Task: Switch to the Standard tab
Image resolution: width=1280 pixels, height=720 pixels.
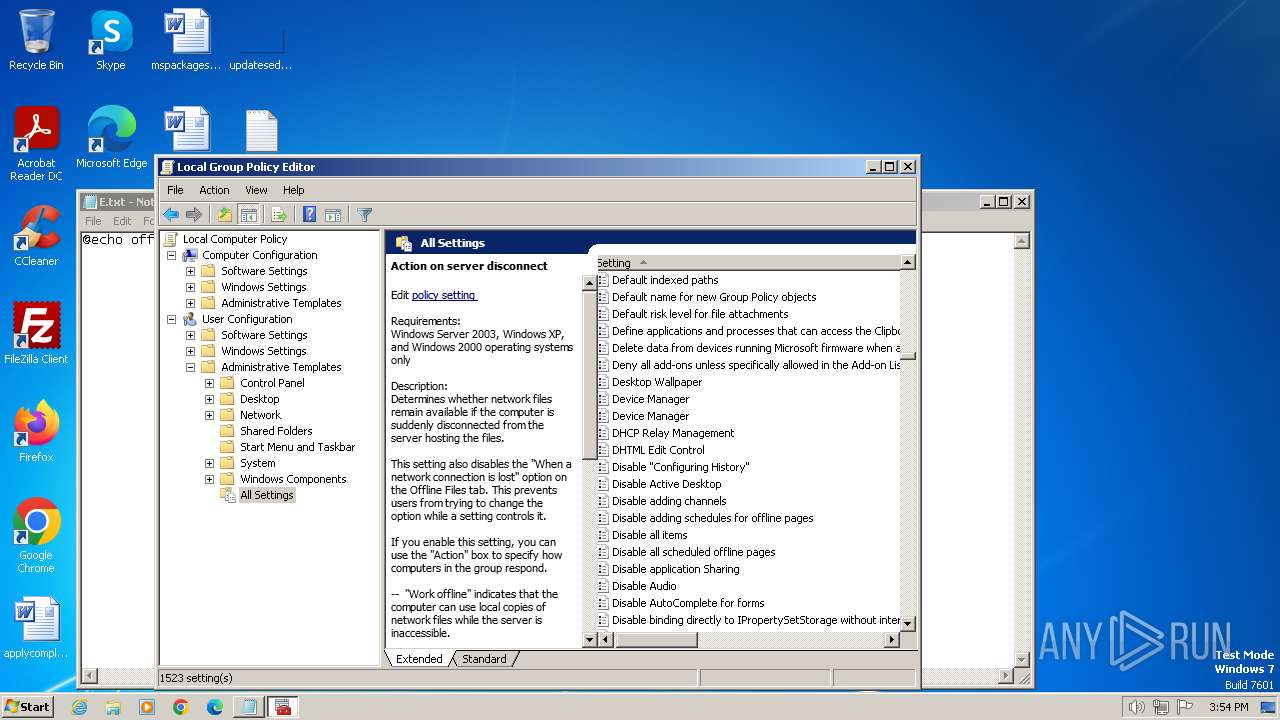Action: coord(484,659)
